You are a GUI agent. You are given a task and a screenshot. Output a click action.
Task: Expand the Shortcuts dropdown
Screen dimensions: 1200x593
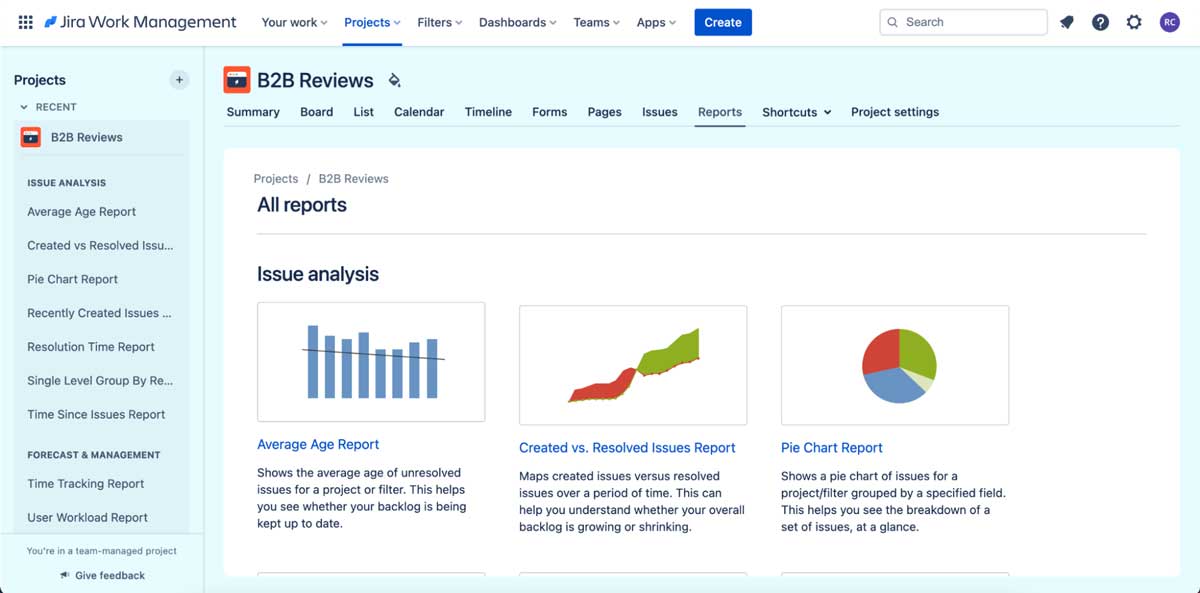pyautogui.click(x=796, y=112)
